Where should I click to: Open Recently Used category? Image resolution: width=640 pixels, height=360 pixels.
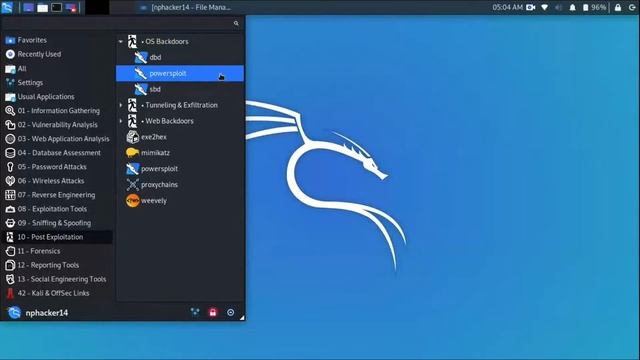pyautogui.click(x=57, y=54)
